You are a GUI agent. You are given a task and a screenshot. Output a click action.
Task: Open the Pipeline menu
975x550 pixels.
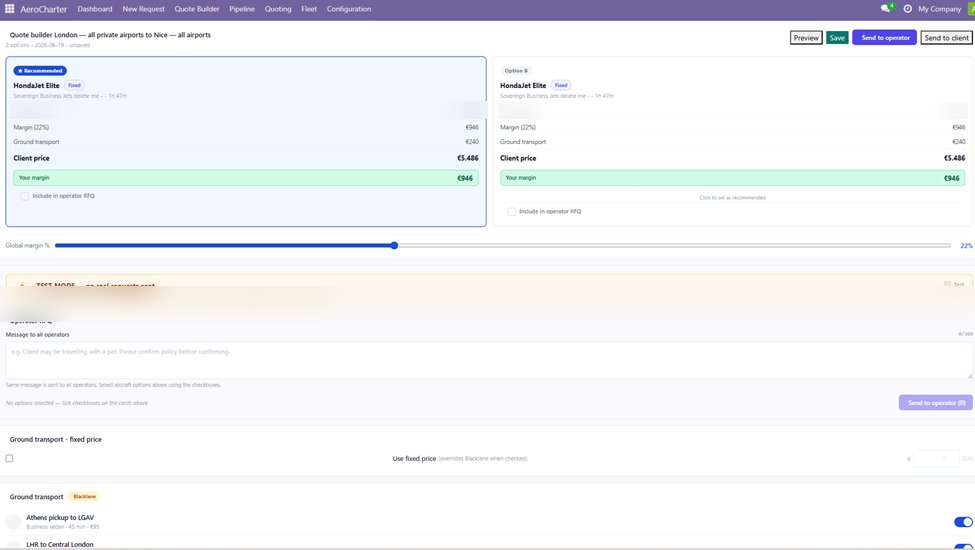(x=242, y=9)
